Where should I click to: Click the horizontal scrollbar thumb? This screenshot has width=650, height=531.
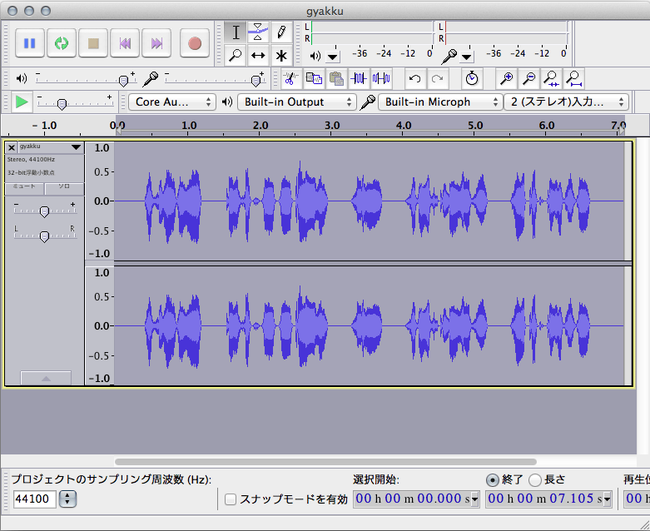click(x=326, y=461)
